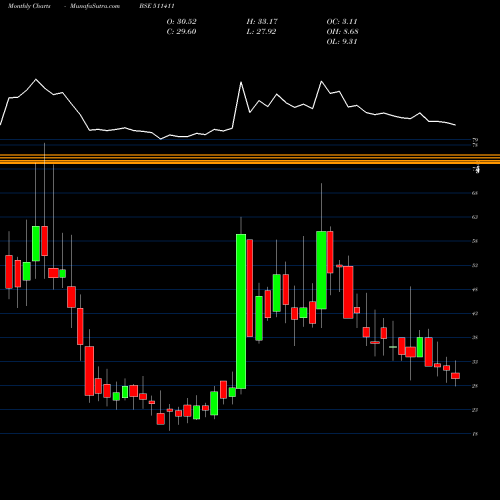Click the 38 price axis label

tap(475, 337)
